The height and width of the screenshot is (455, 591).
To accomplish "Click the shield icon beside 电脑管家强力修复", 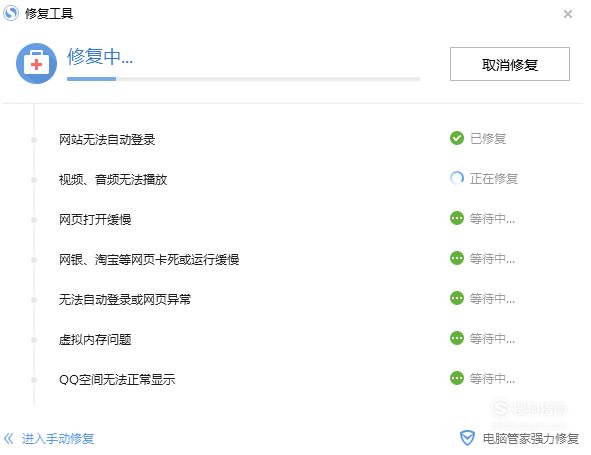I will pos(467,438).
